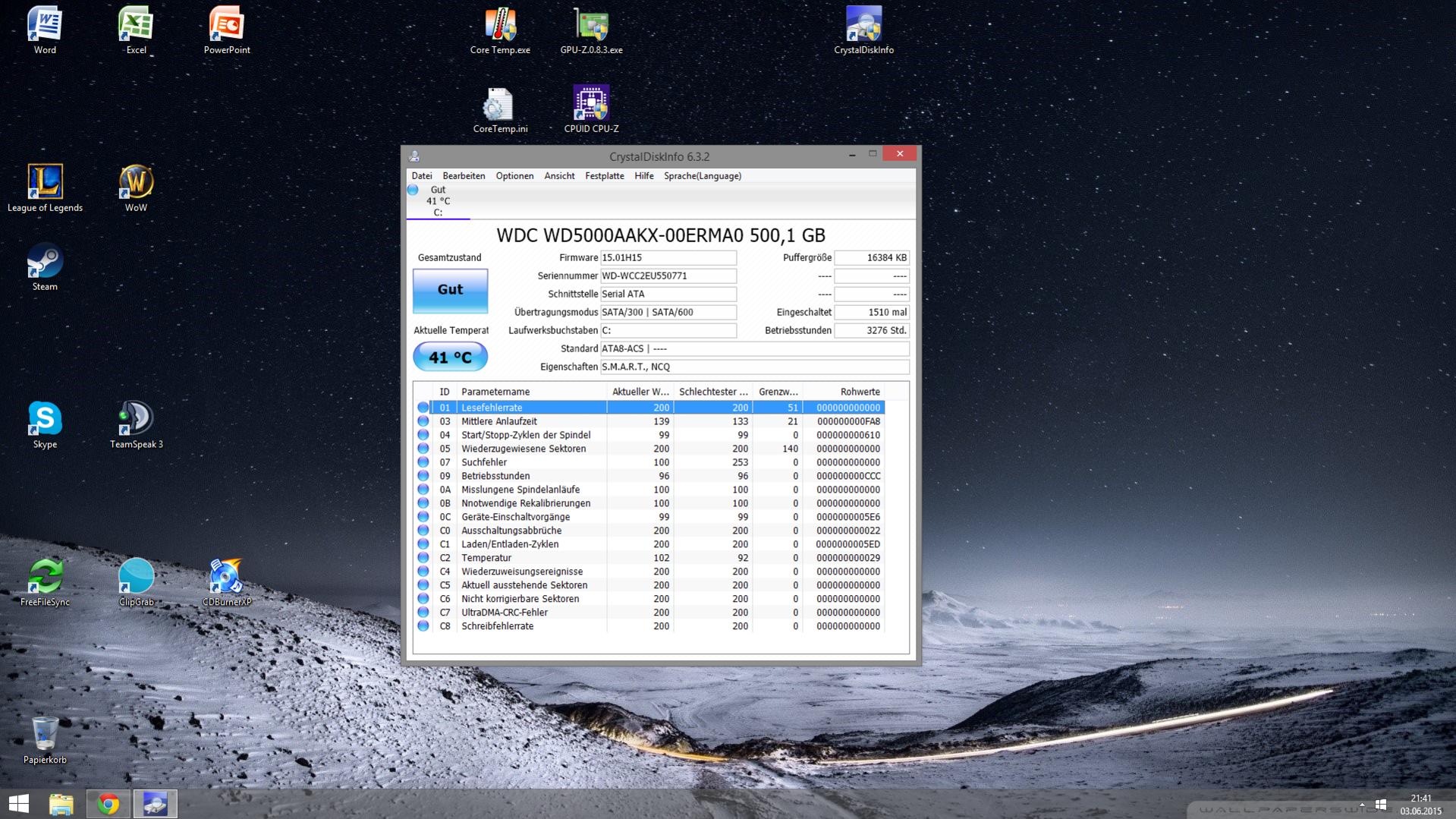Image resolution: width=1456 pixels, height=819 pixels.
Task: Select the C: drive tab showing Gut 41 °C
Action: pyautogui.click(x=438, y=201)
